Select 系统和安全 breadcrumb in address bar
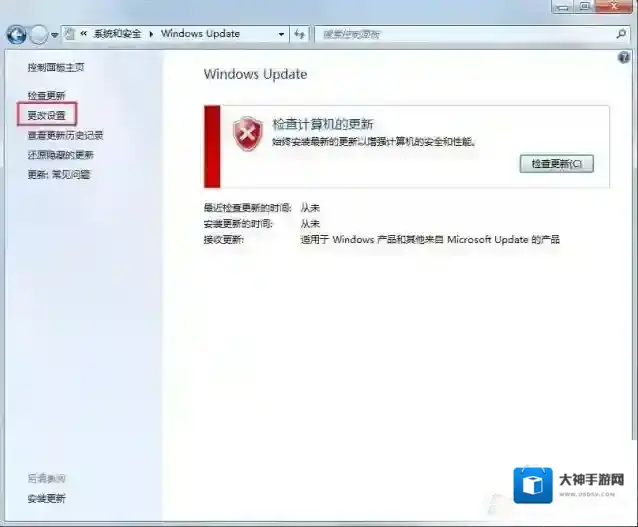Image resolution: width=638 pixels, height=527 pixels. coord(117,34)
